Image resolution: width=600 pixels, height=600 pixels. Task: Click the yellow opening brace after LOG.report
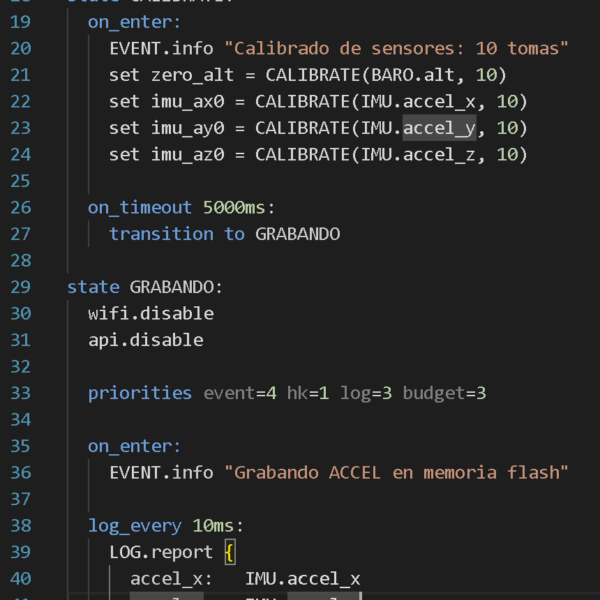coord(230,552)
